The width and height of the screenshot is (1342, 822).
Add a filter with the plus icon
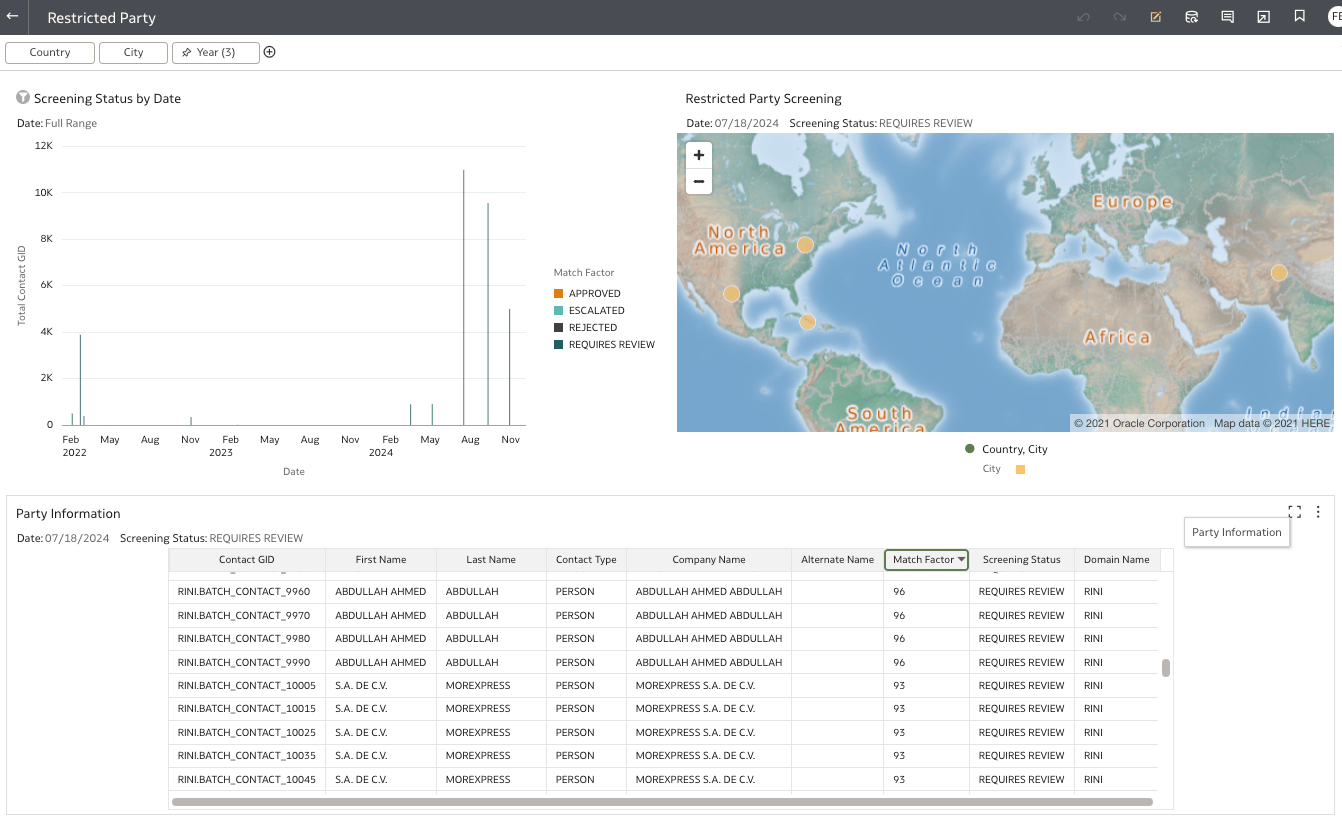(269, 52)
